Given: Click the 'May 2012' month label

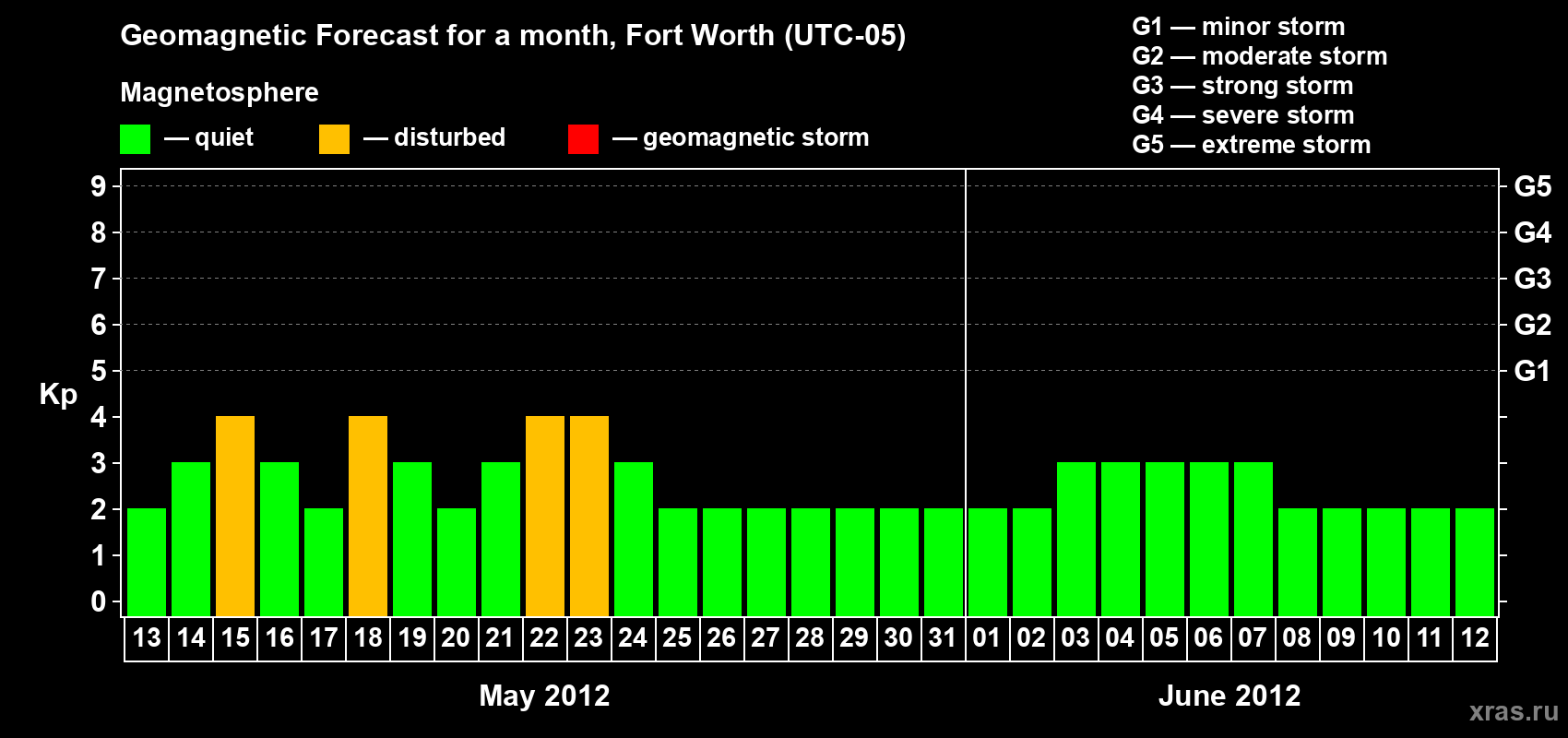Looking at the screenshot, I should point(544,696).
